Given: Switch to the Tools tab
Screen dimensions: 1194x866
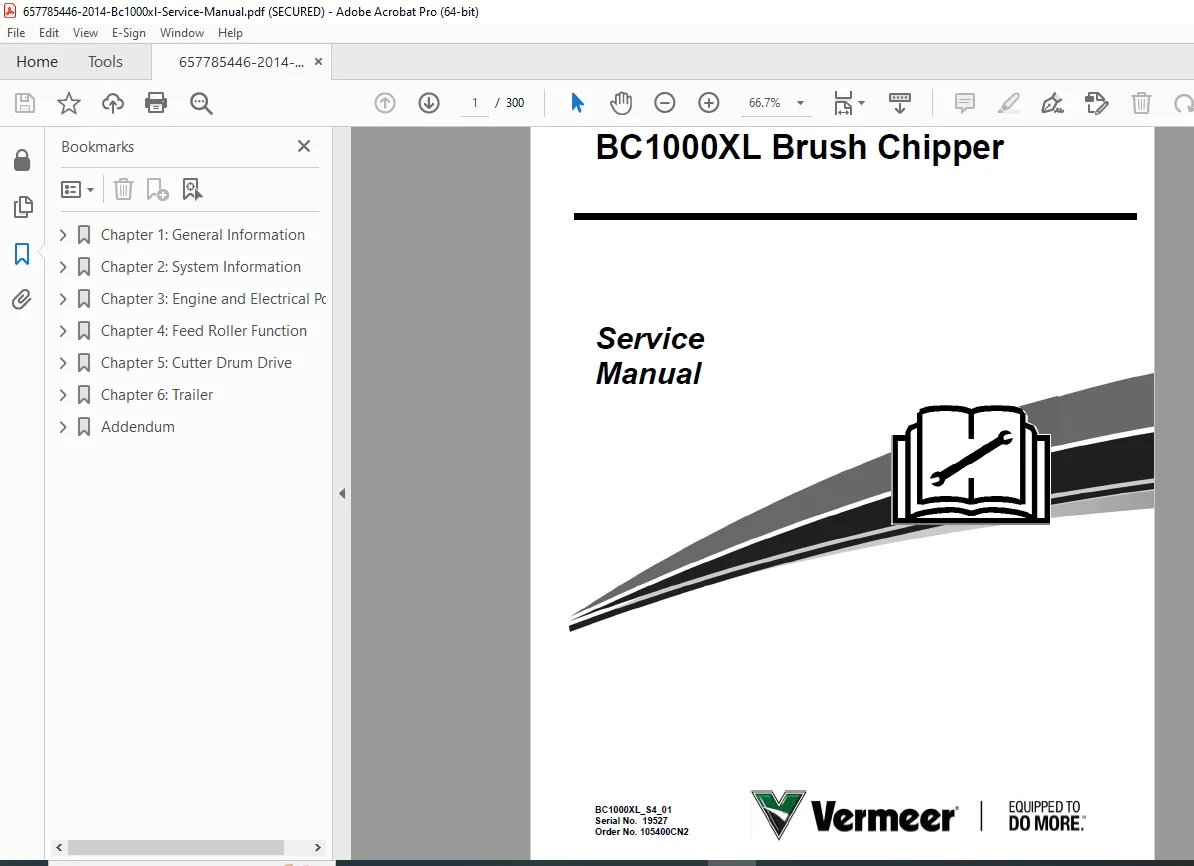Looking at the screenshot, I should click(105, 62).
